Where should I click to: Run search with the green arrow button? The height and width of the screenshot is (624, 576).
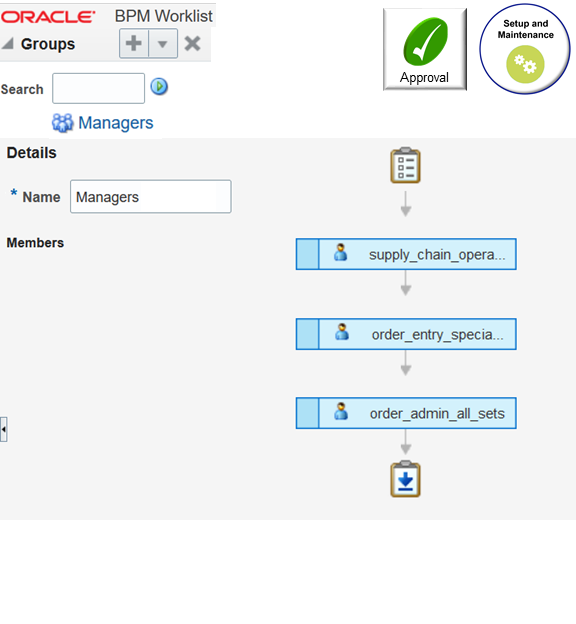tap(159, 86)
